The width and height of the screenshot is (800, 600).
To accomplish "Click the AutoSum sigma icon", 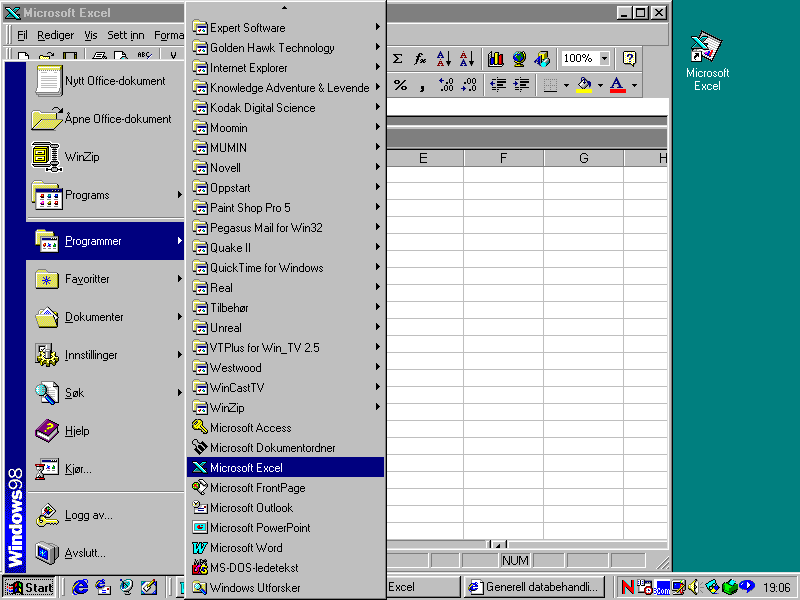I will [x=398, y=59].
